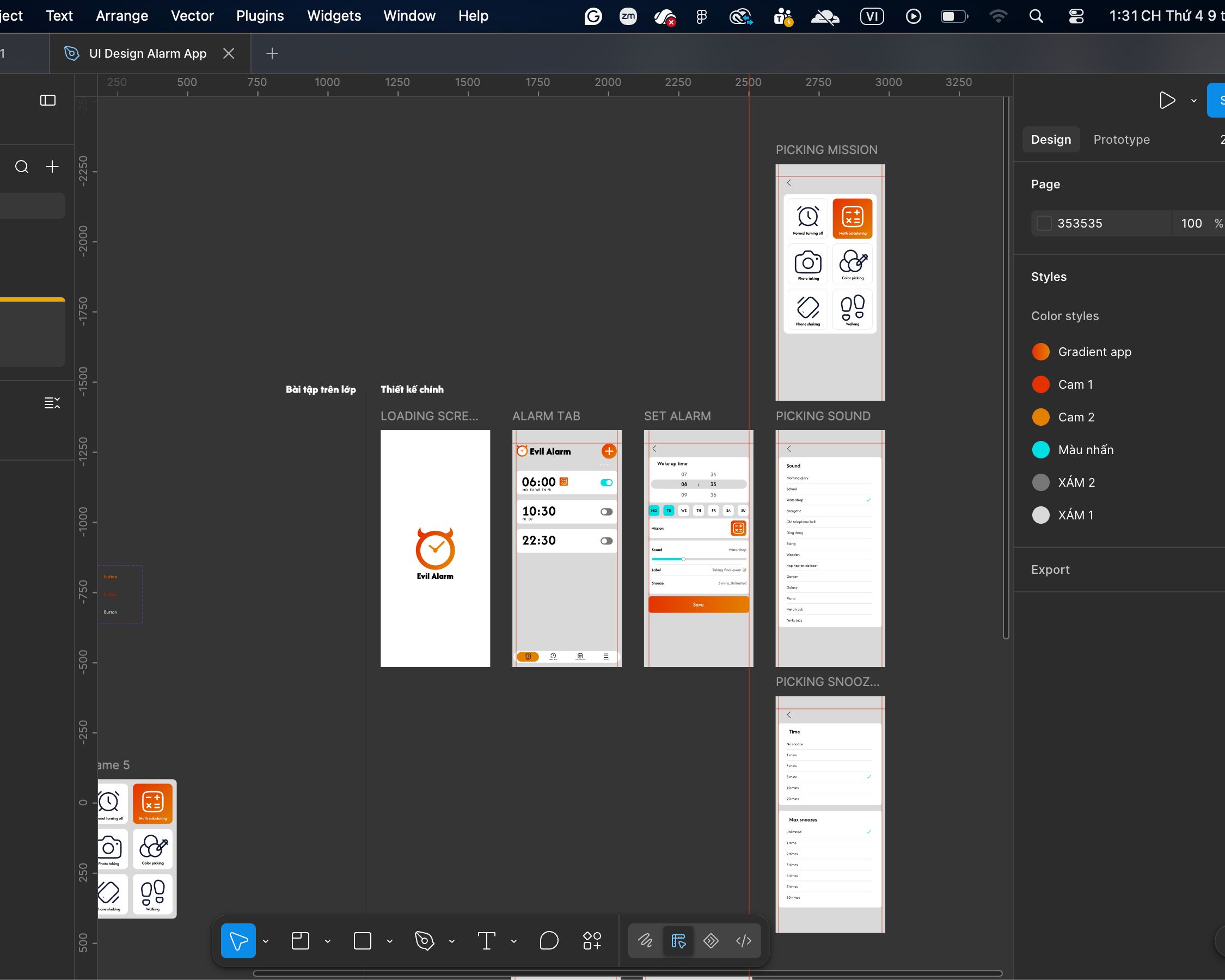Select the Move tool in toolbar
Image resolution: width=1225 pixels, height=980 pixels.
tap(238, 941)
